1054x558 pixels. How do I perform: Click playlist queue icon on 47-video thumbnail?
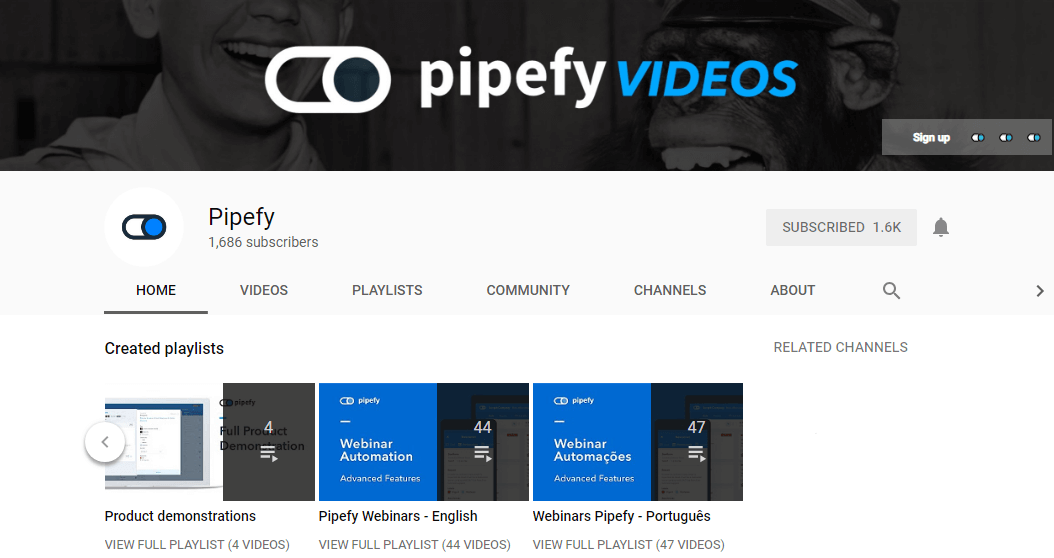pos(696,454)
